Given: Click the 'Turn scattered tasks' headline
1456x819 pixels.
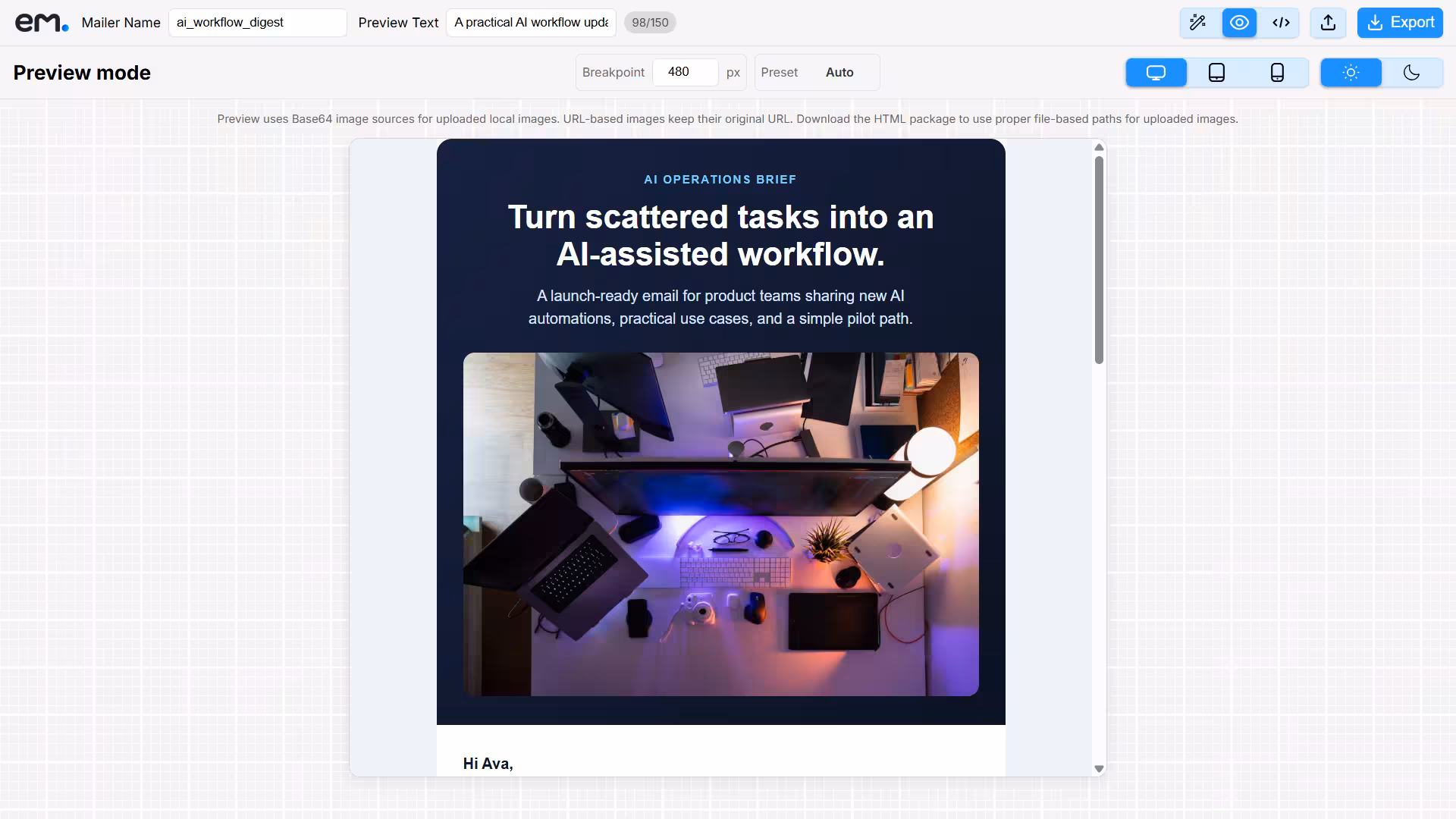Looking at the screenshot, I should pyautogui.click(x=720, y=236).
